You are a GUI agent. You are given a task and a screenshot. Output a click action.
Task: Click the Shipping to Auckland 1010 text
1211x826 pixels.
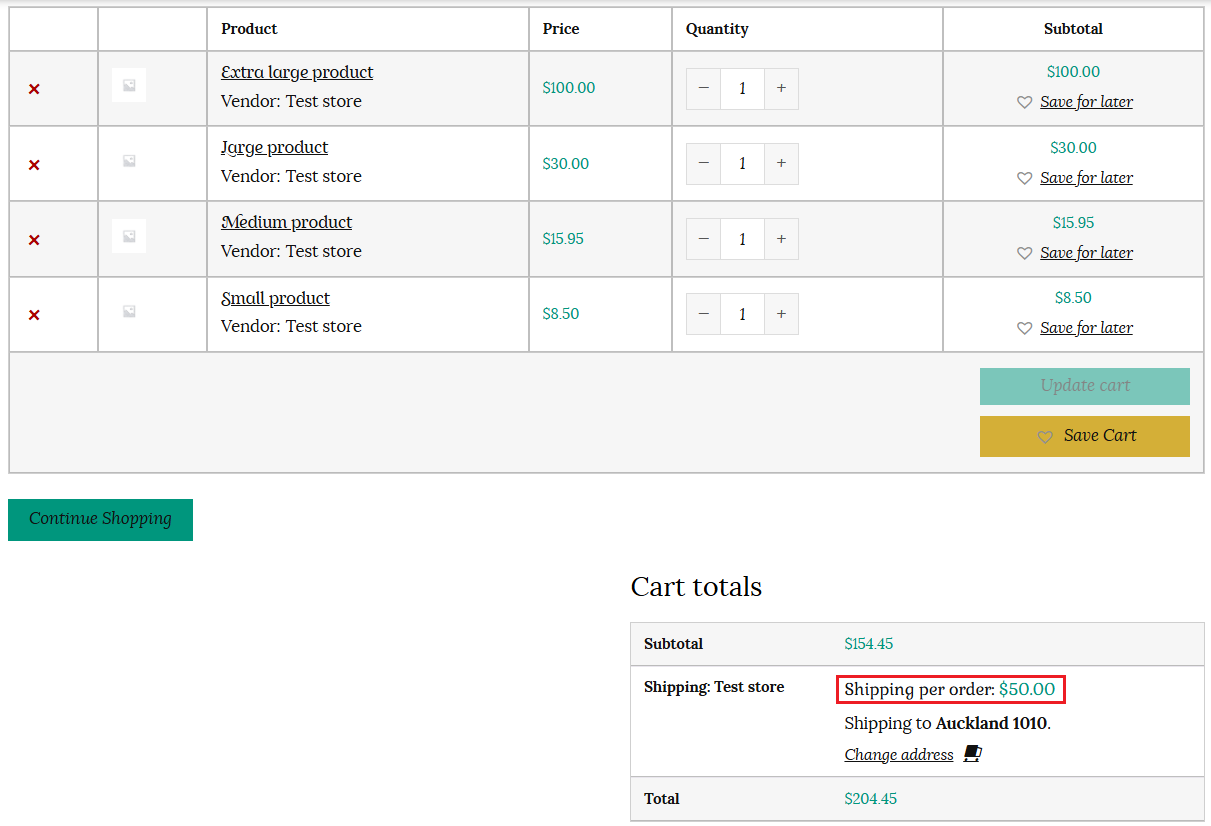(x=947, y=723)
